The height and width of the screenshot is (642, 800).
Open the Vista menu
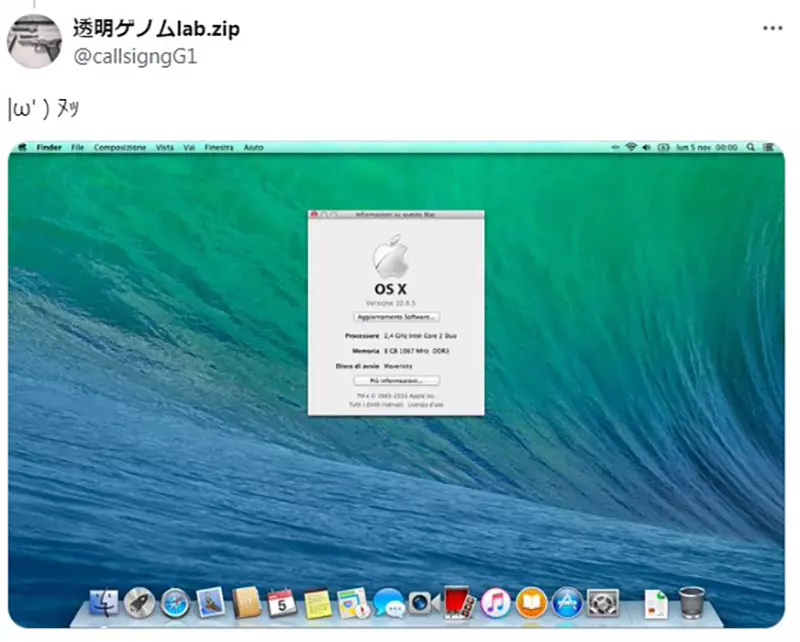tap(165, 147)
